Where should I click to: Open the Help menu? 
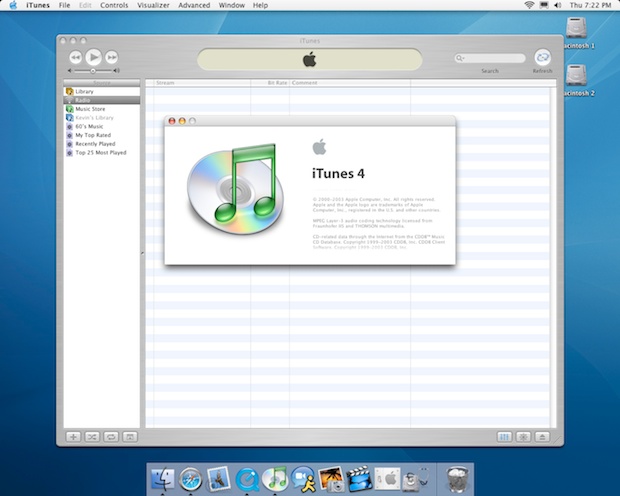coord(260,5)
